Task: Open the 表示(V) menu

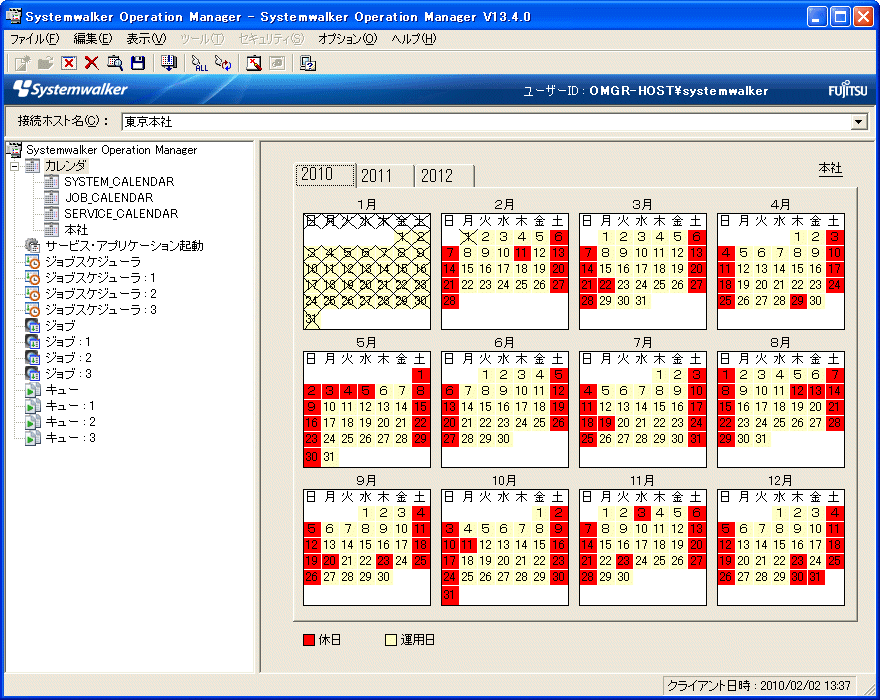Action: coord(146,39)
